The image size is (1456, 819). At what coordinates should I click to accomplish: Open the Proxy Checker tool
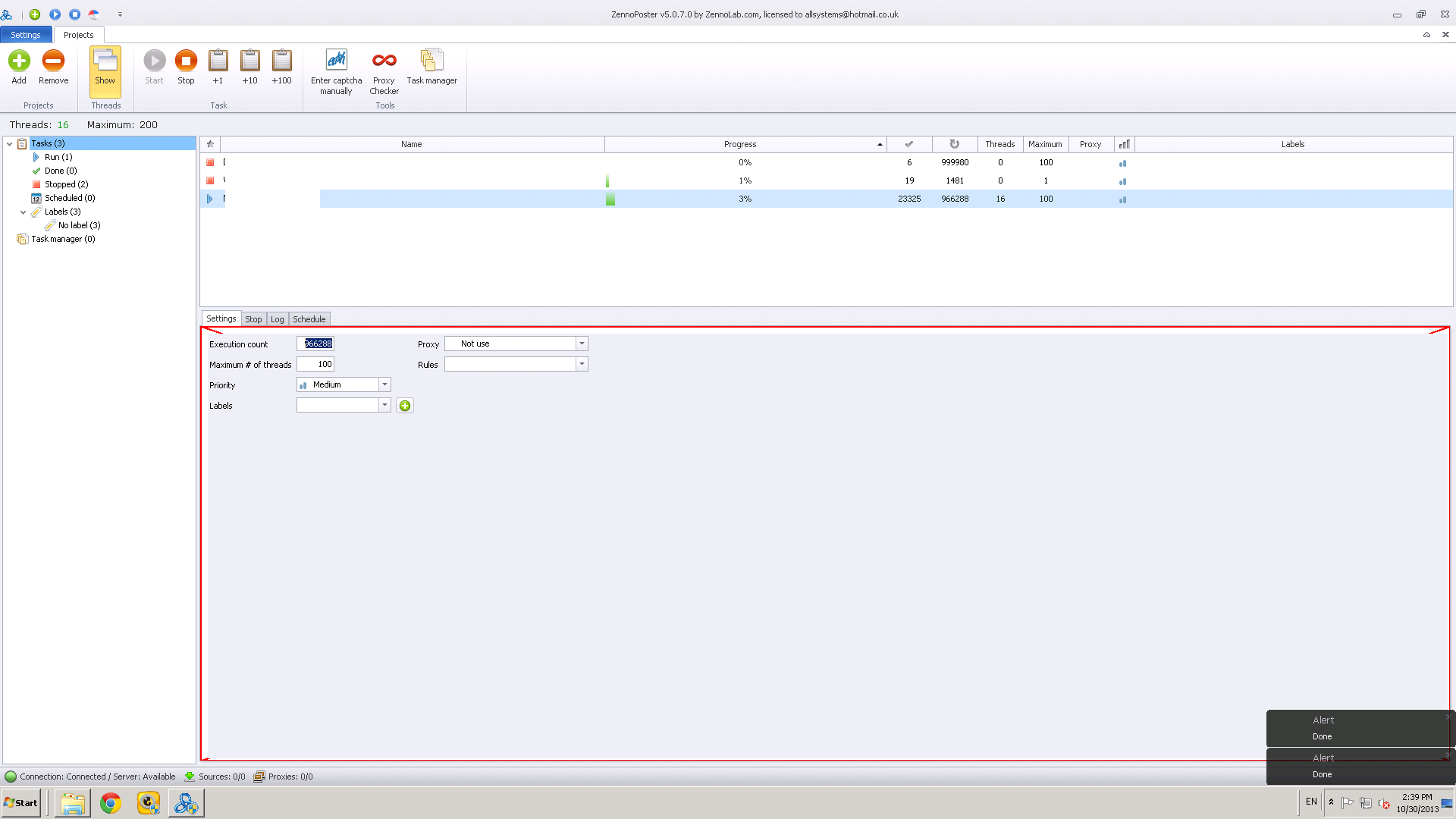(x=384, y=61)
